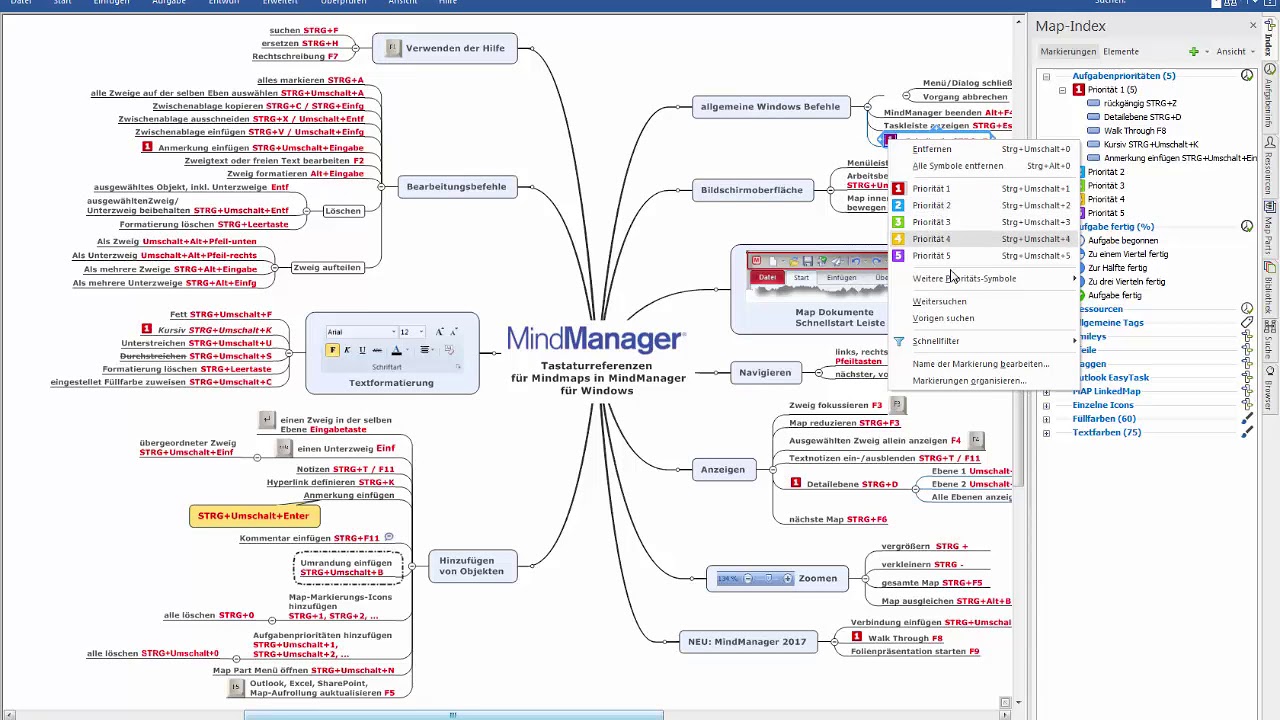
Task: Choose Name der Markierung bearbeiten
Action: coord(984,364)
